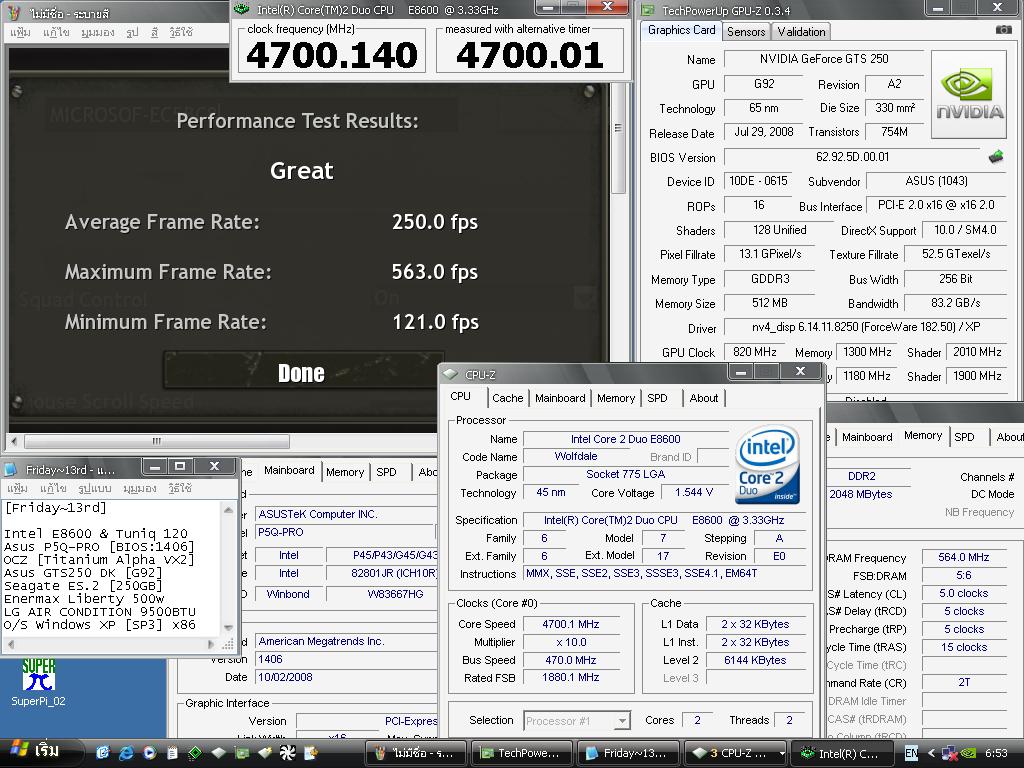Open Mainboard tab in front CPU-Z
The height and width of the screenshot is (768, 1024).
tap(560, 398)
